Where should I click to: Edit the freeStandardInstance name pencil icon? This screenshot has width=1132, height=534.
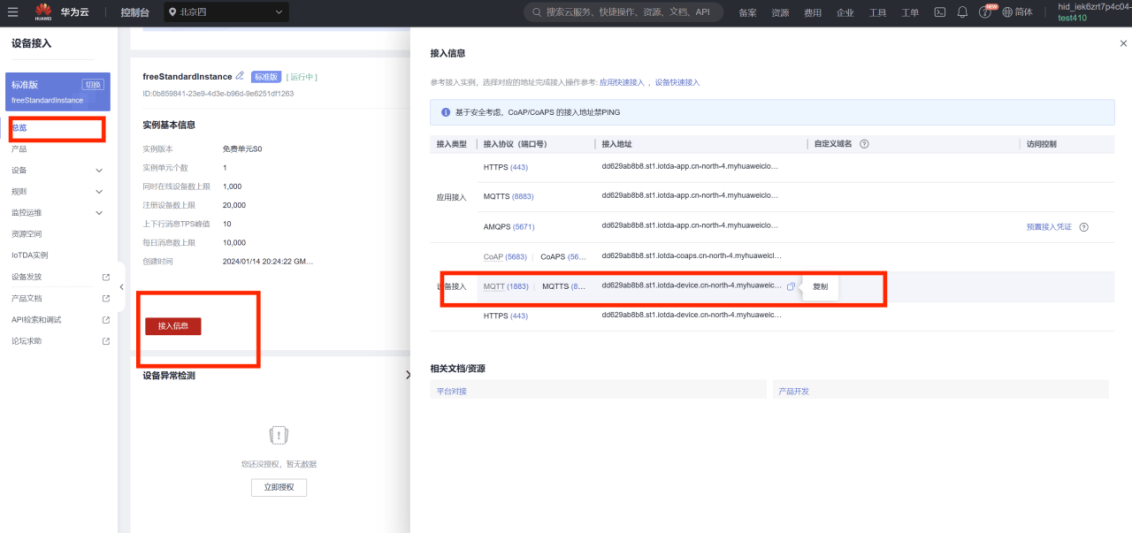pos(240,76)
